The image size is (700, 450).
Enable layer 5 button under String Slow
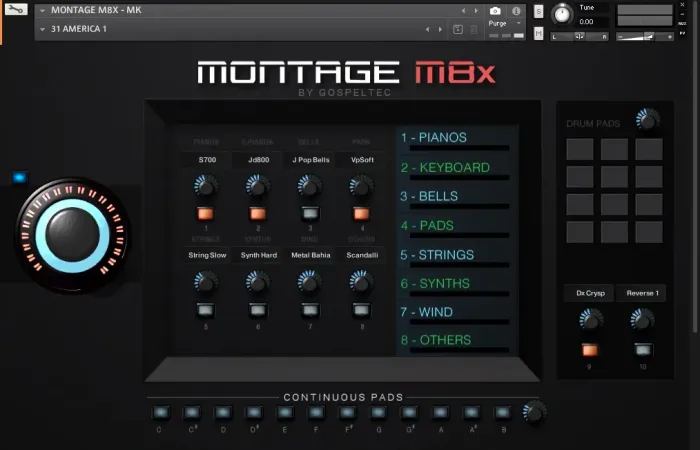click(x=205, y=309)
